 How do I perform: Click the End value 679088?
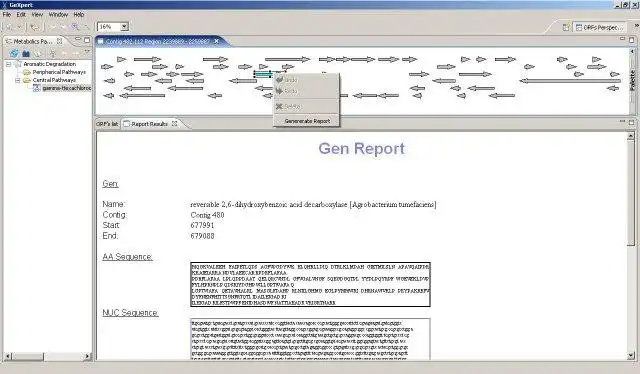point(202,236)
